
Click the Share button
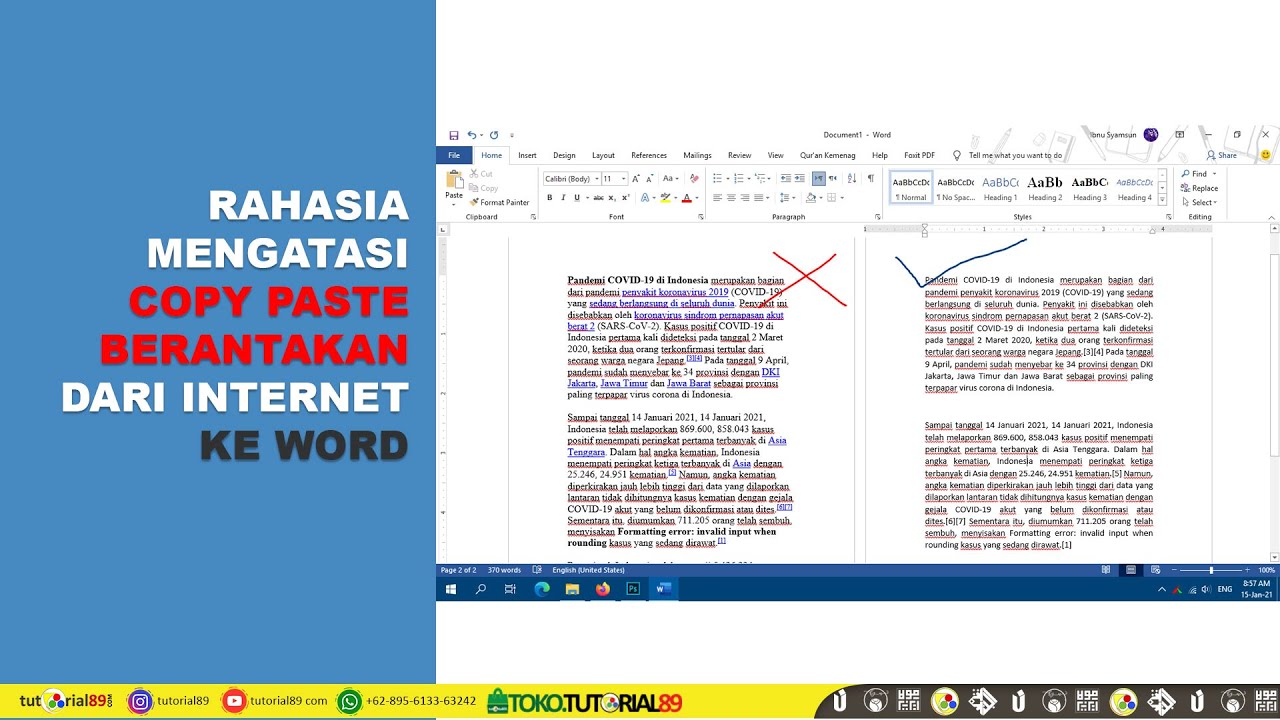[x=1222, y=155]
